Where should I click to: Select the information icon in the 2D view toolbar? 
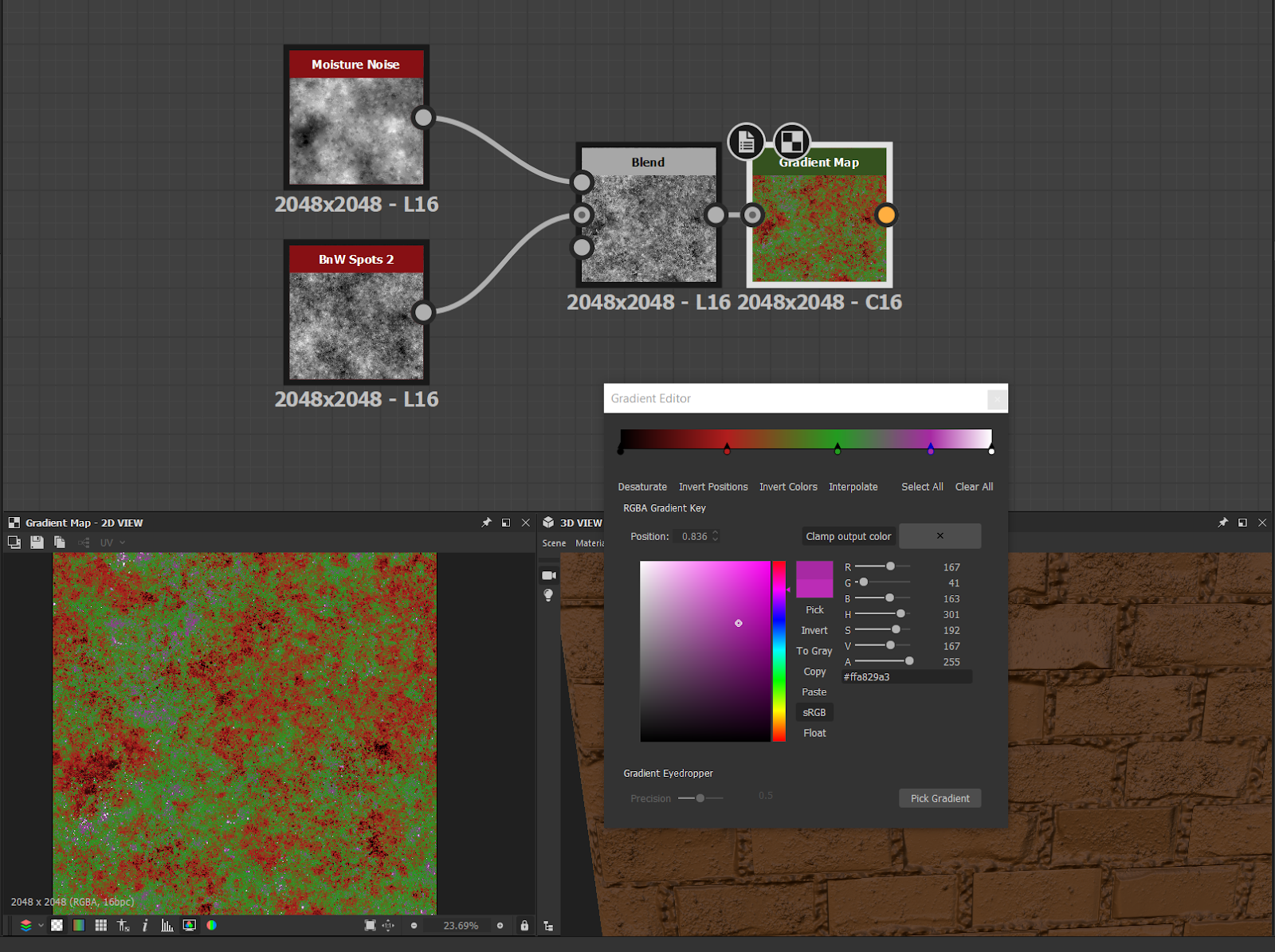(x=145, y=925)
